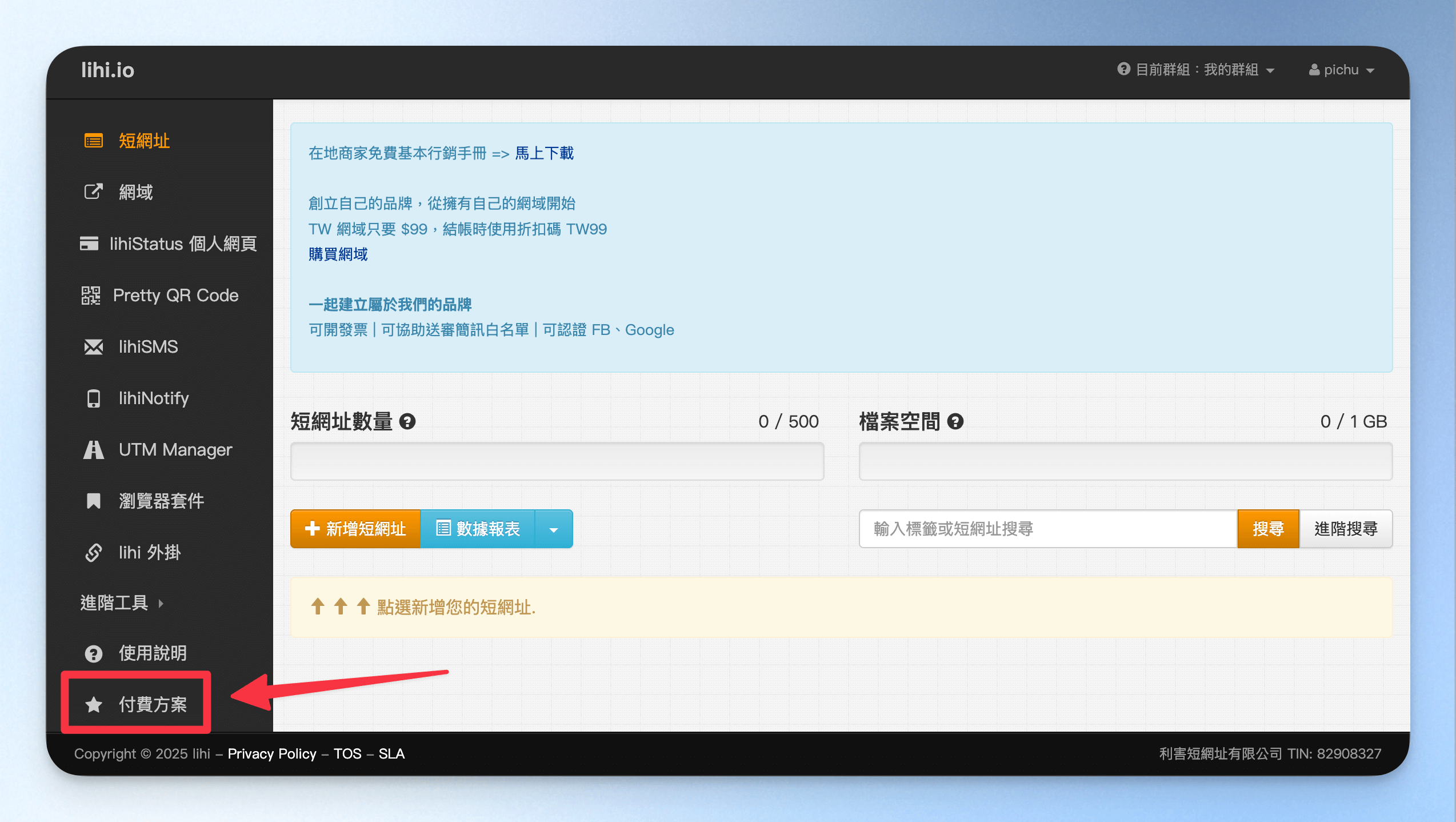1456x822 pixels.
Task: Click the 短網址 list icon in sidebar
Action: point(94,141)
